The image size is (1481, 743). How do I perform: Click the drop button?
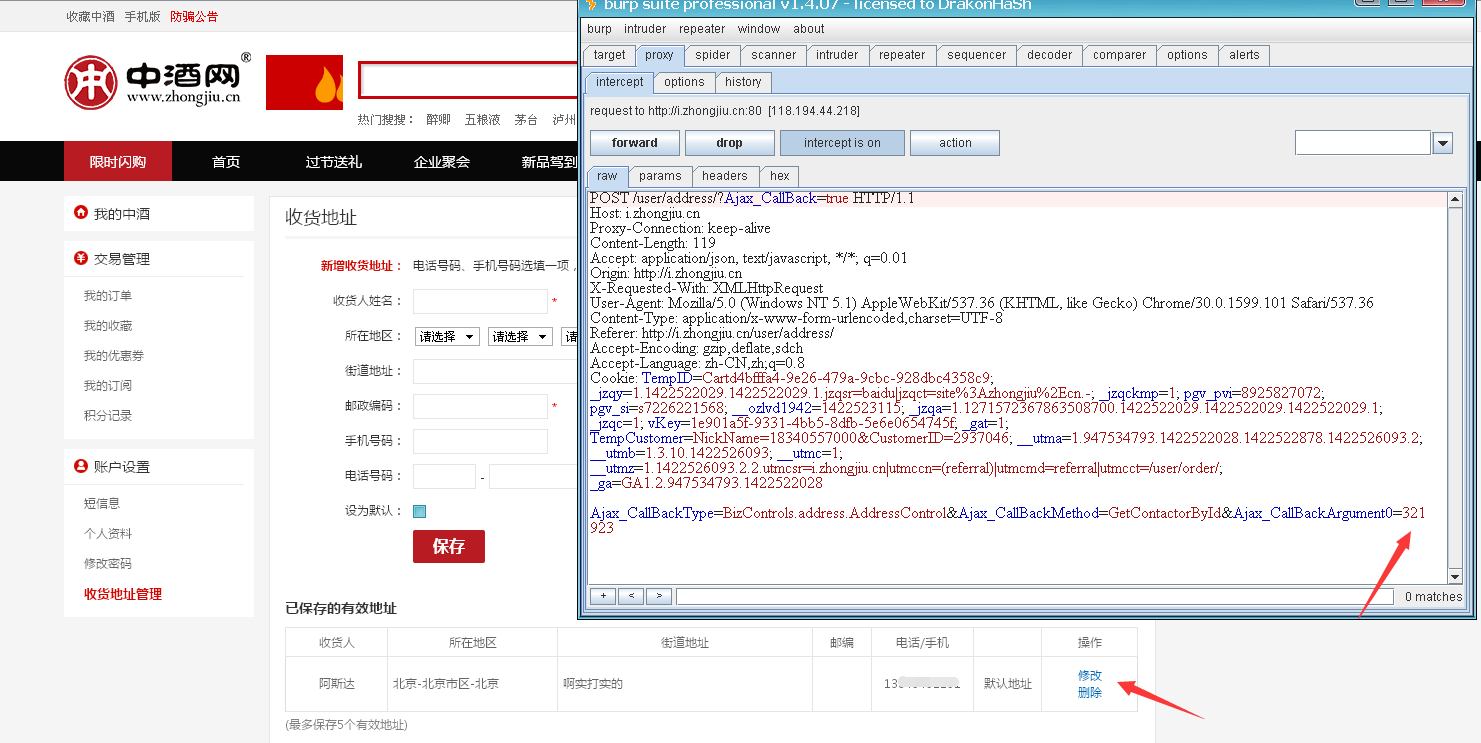coord(729,143)
